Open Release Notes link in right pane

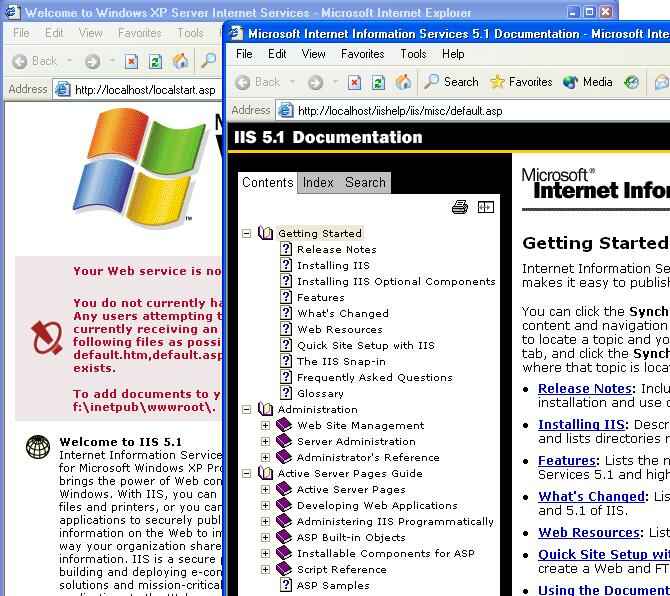[585, 388]
